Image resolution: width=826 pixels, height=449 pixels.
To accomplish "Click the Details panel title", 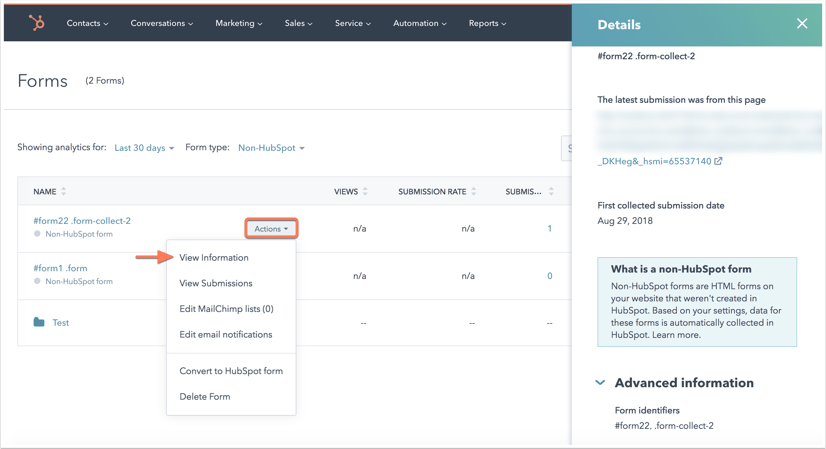I will [x=619, y=25].
